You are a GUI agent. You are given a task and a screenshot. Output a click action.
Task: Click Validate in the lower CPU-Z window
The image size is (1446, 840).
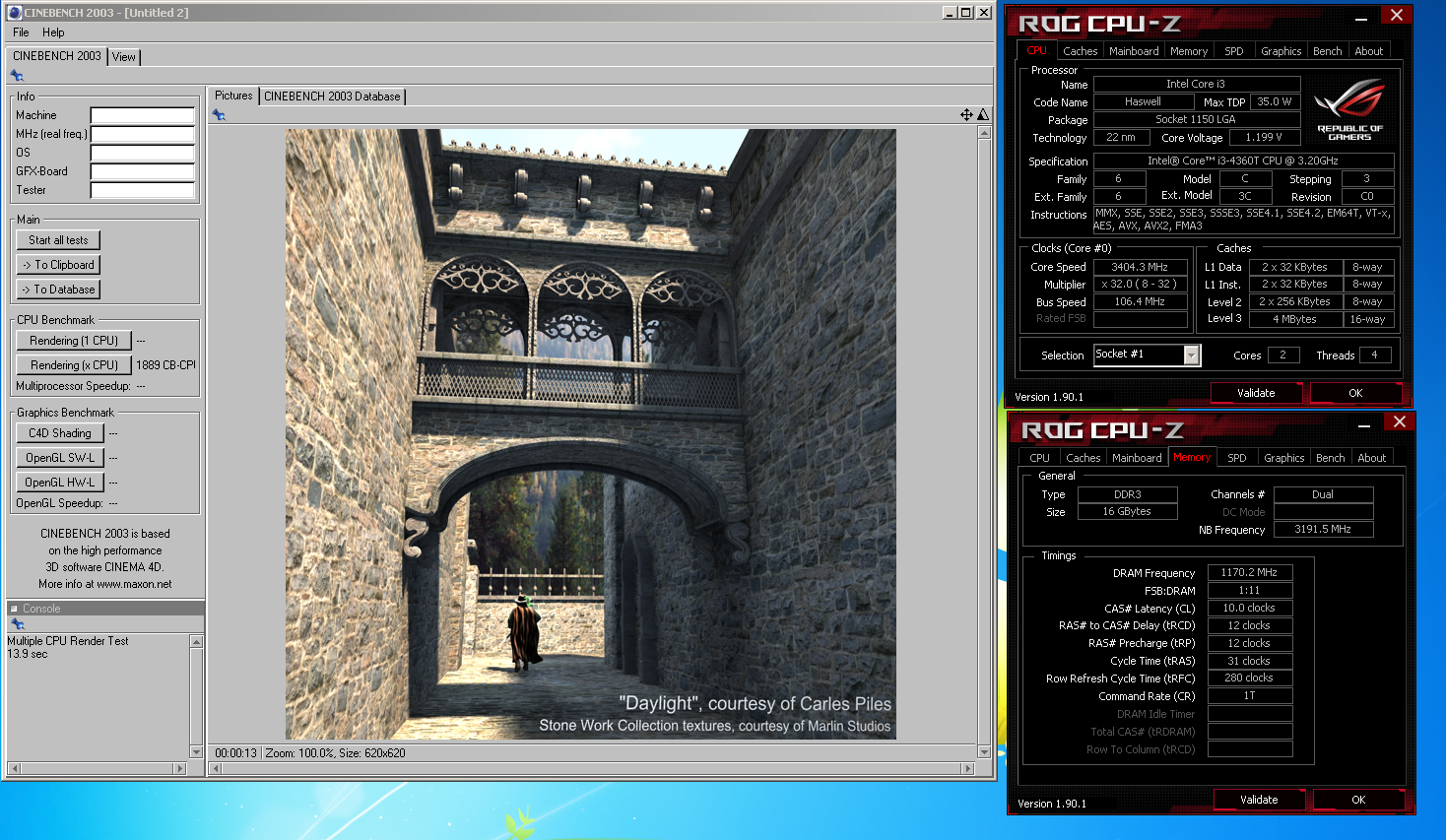point(1259,800)
